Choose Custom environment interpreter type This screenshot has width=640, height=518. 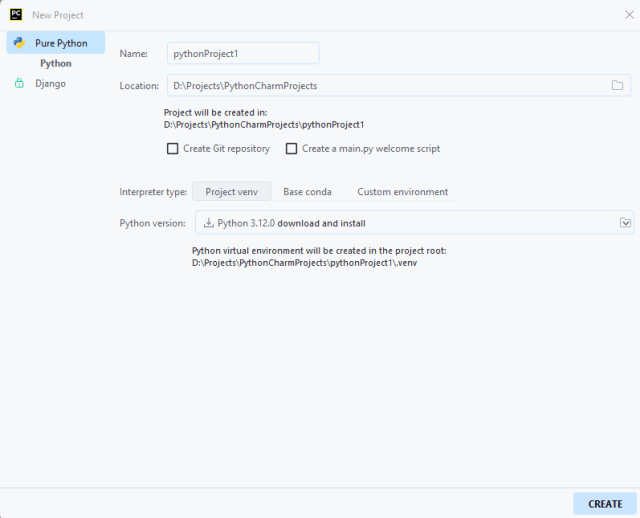coord(402,191)
